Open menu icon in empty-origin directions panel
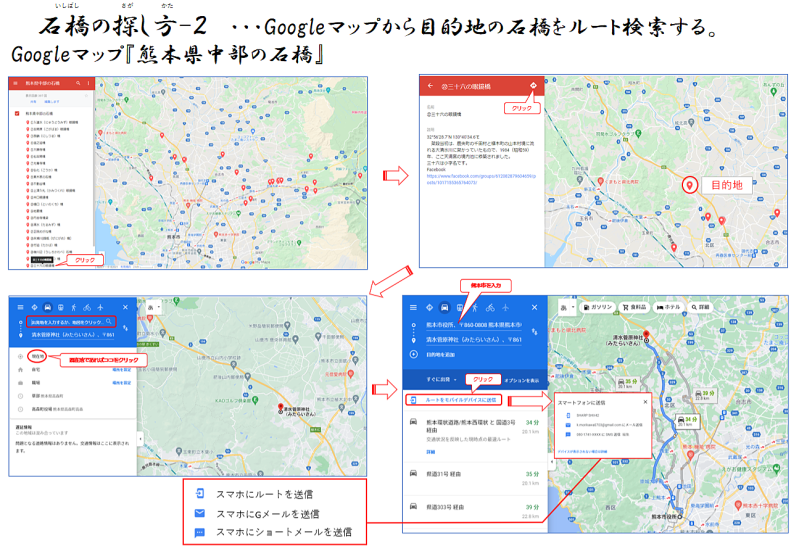The image size is (799, 546). [20, 307]
